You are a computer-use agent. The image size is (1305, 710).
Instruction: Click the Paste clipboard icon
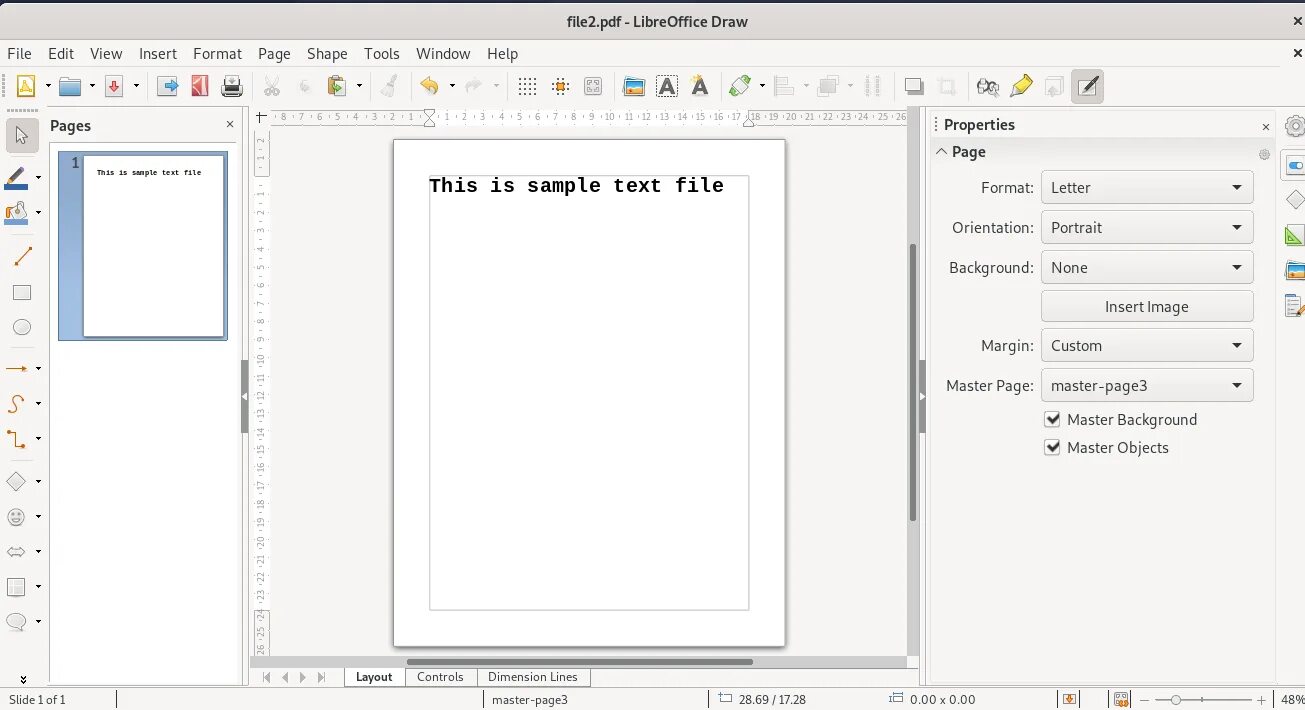click(x=337, y=86)
